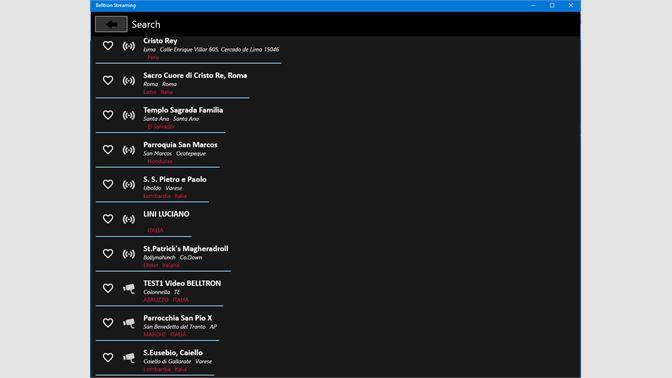
Task: Add St.Patrick's Magheradroll to favorites
Action: coord(108,254)
